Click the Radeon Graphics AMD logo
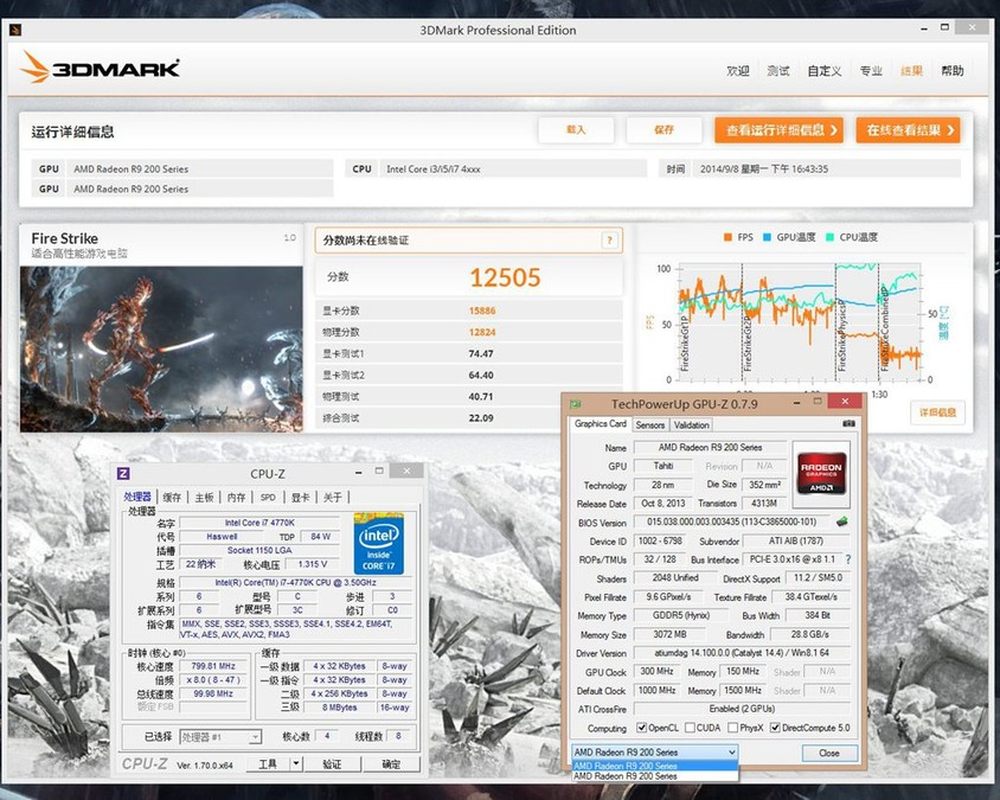This screenshot has height=800, width=1000. coord(821,472)
